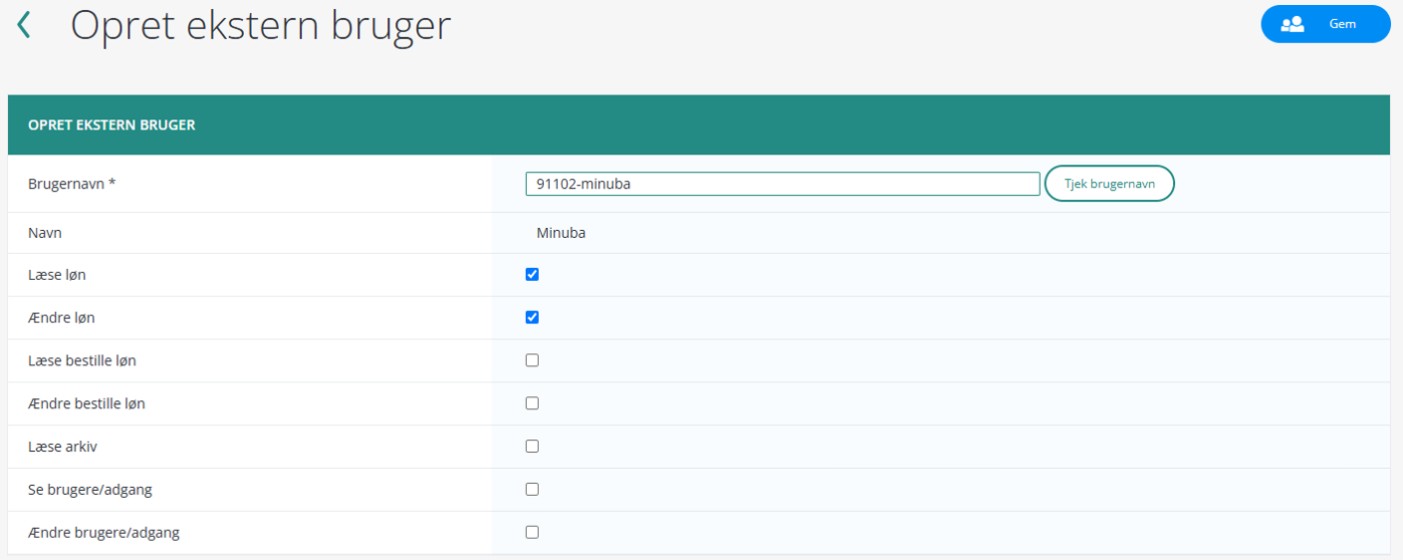Click the Brugernavn * field label
This screenshot has height=560, width=1403.
[72, 184]
